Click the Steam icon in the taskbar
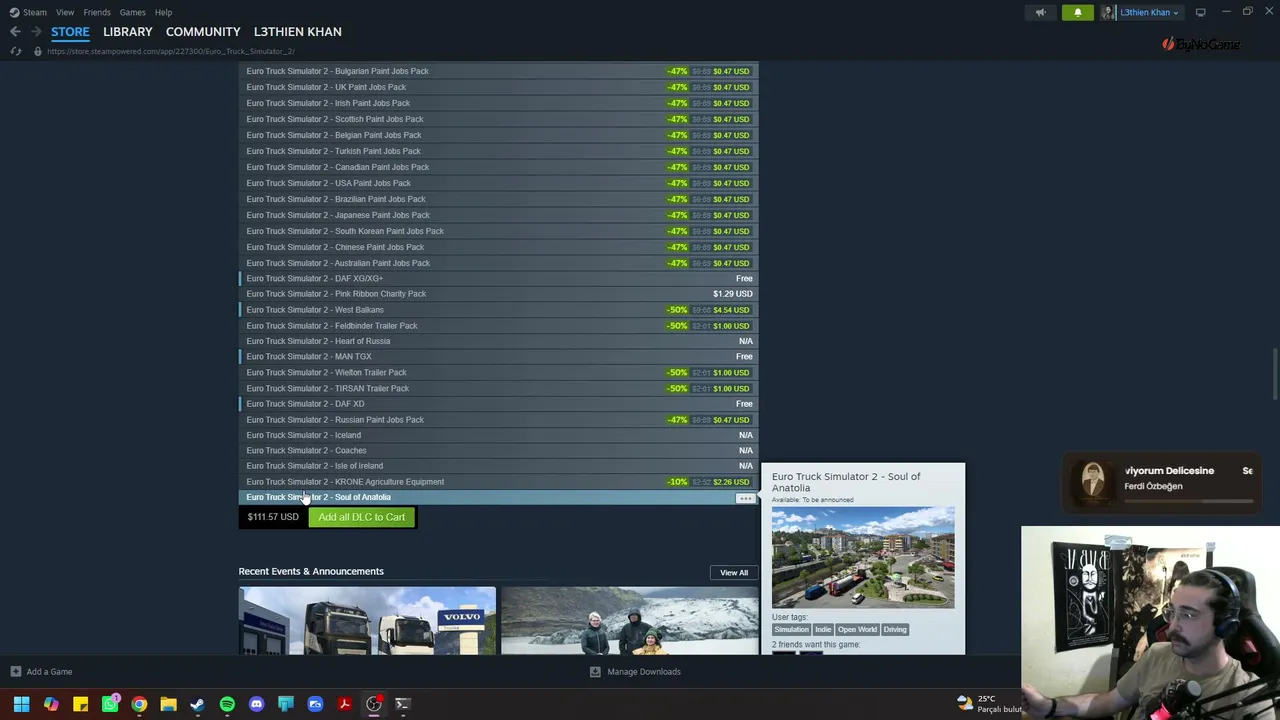This screenshot has width=1280, height=720. (197, 704)
